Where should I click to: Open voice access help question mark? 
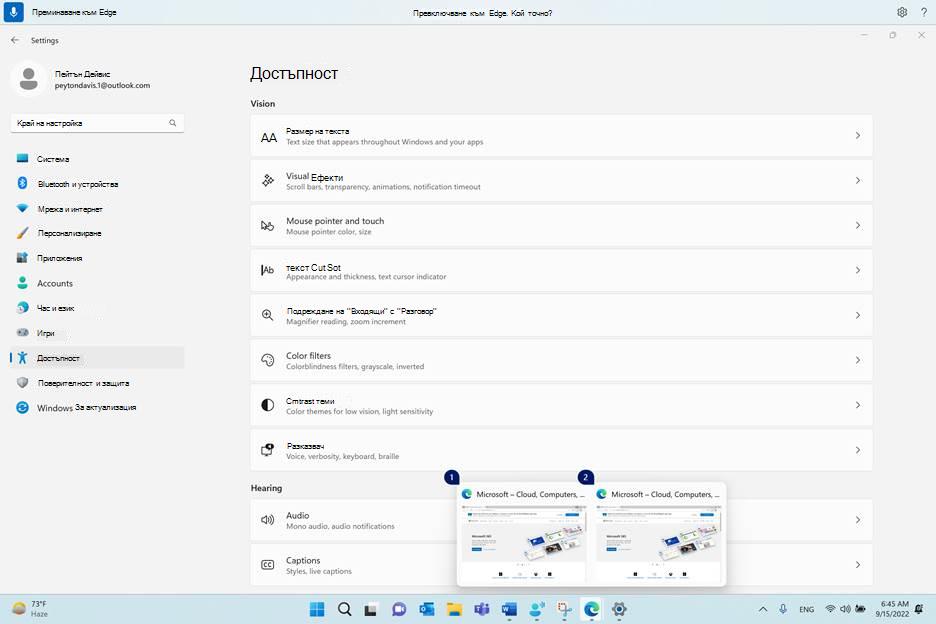click(x=923, y=12)
